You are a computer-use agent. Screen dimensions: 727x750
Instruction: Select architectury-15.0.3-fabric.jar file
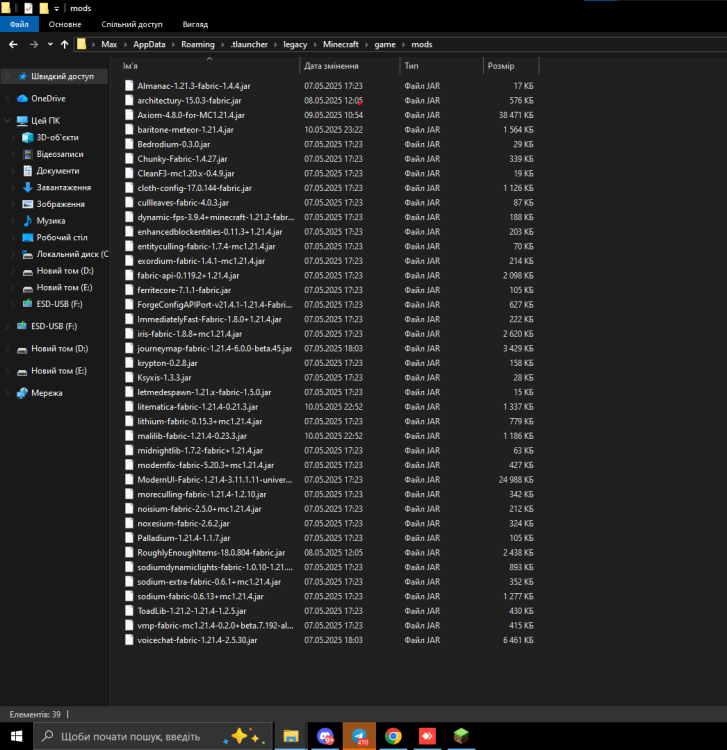click(x=189, y=100)
